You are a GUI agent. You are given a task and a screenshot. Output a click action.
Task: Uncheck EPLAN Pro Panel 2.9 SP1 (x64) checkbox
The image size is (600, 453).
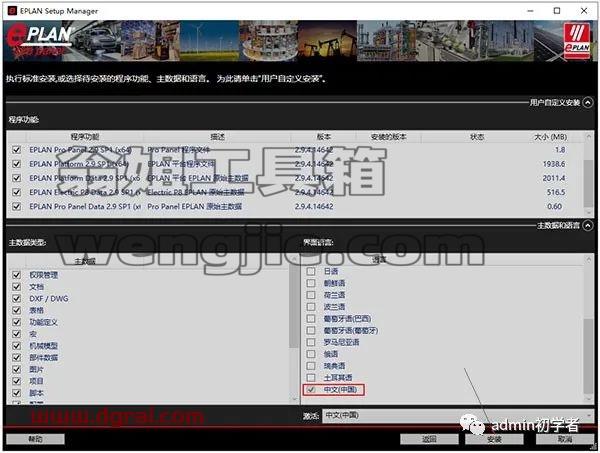(x=16, y=150)
